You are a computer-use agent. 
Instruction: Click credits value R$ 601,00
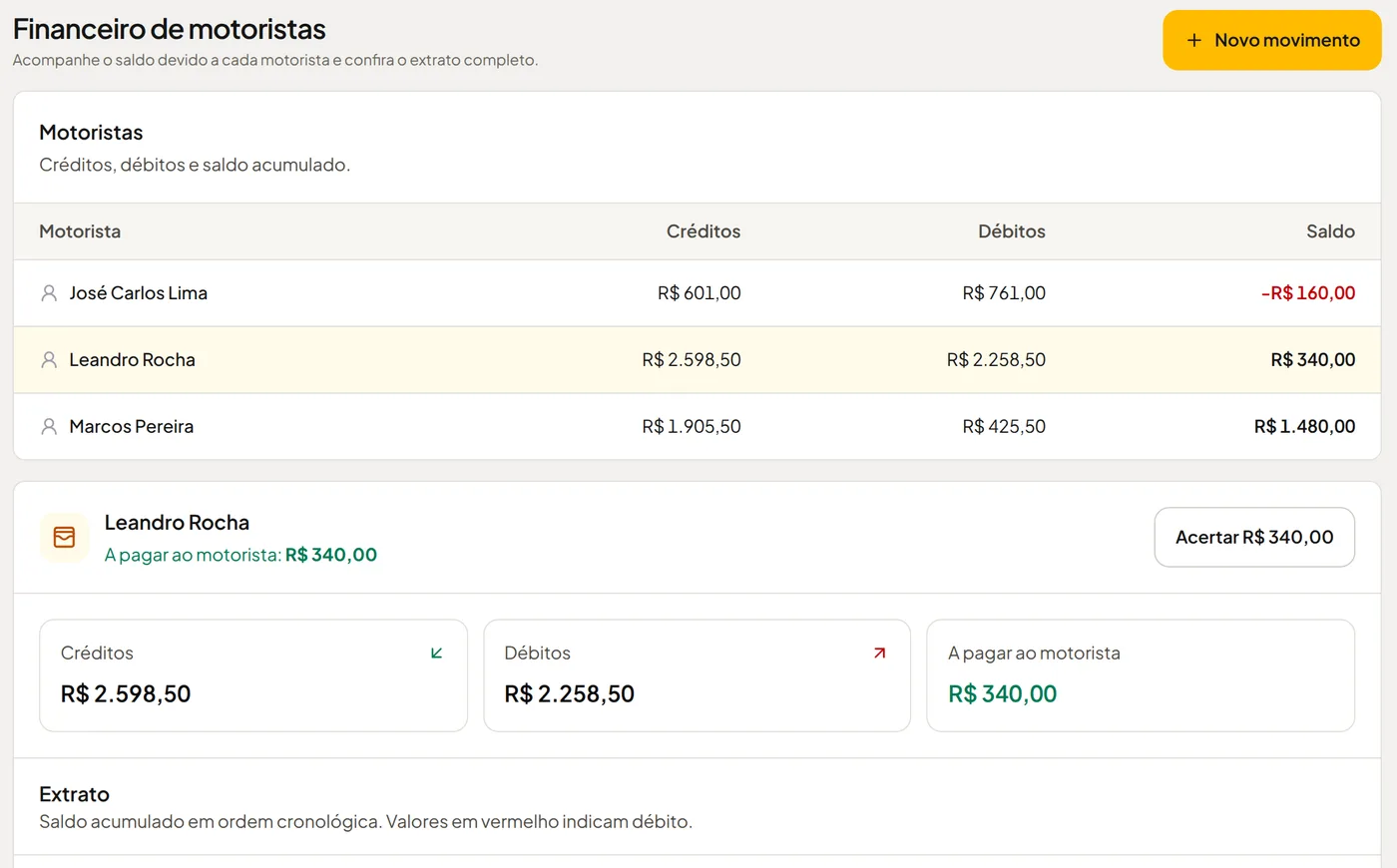(x=699, y=293)
